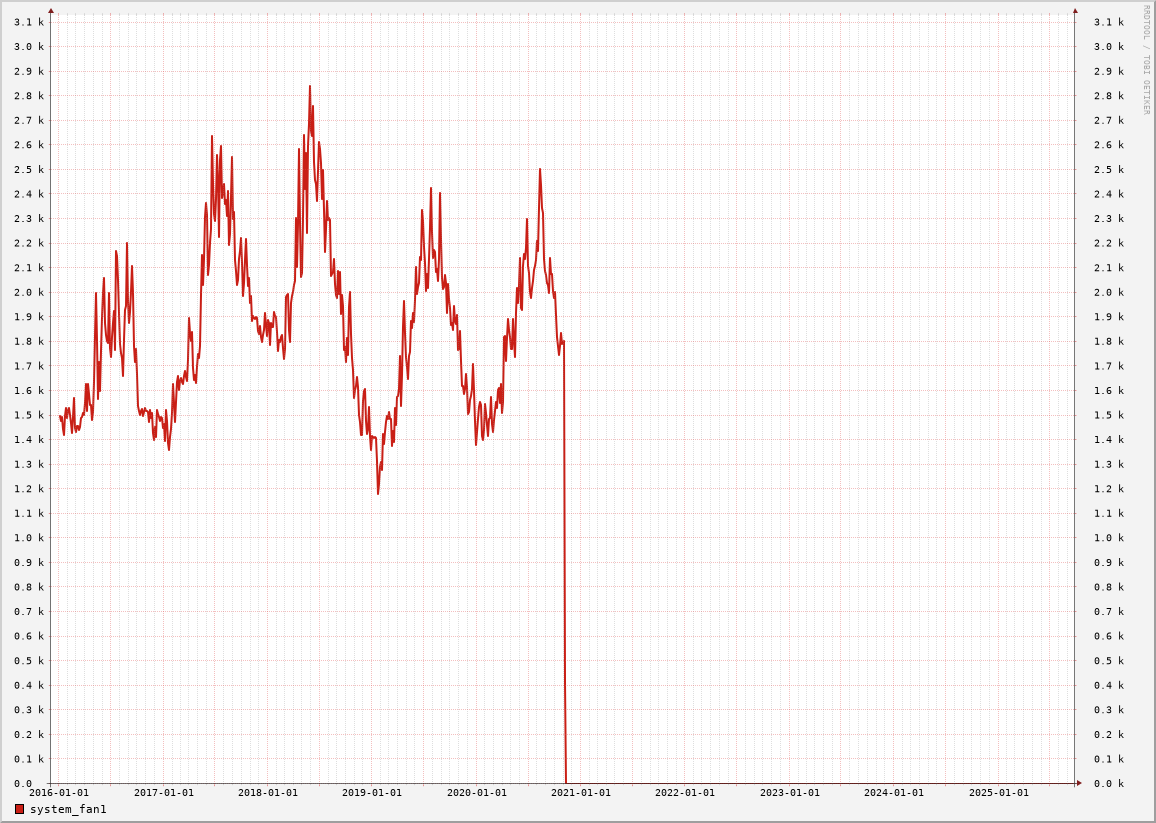Click the RRDTOOL / TOBI OETIKER watermark
This screenshot has width=1156, height=823.
pos(1146,60)
